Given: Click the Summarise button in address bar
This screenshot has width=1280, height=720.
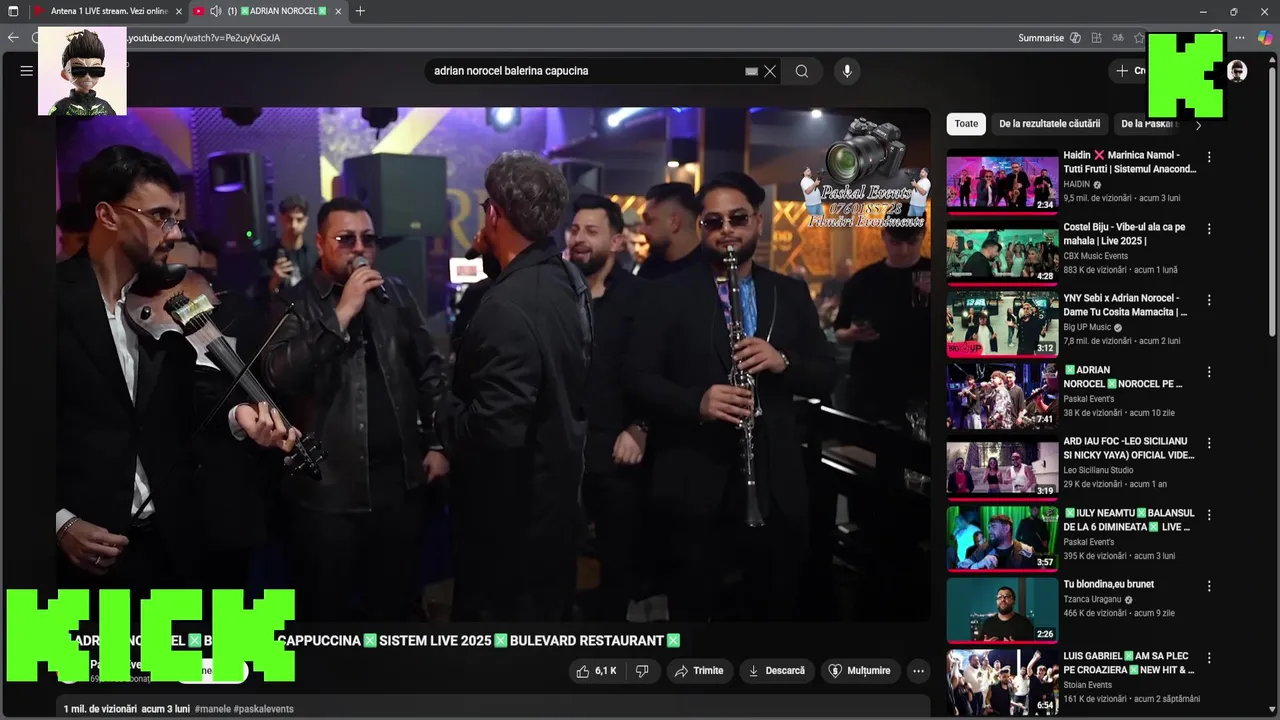Looking at the screenshot, I should pos(1041,38).
